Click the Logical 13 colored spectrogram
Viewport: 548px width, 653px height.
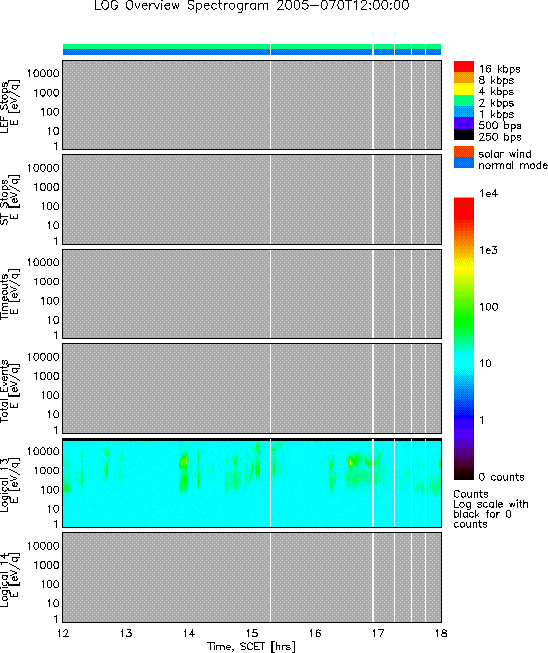[252, 483]
